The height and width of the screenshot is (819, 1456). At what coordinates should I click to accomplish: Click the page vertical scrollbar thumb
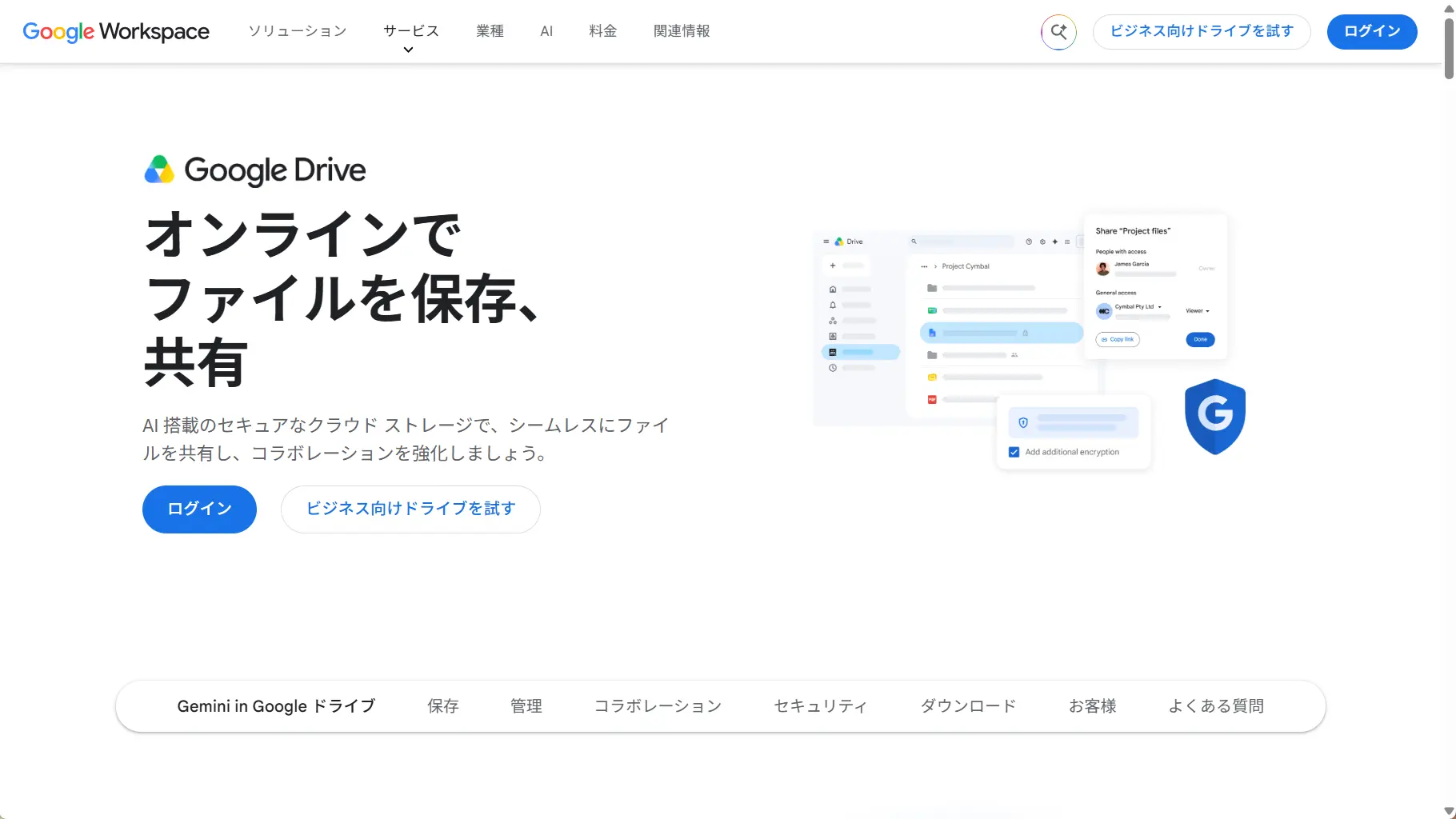point(1449,48)
